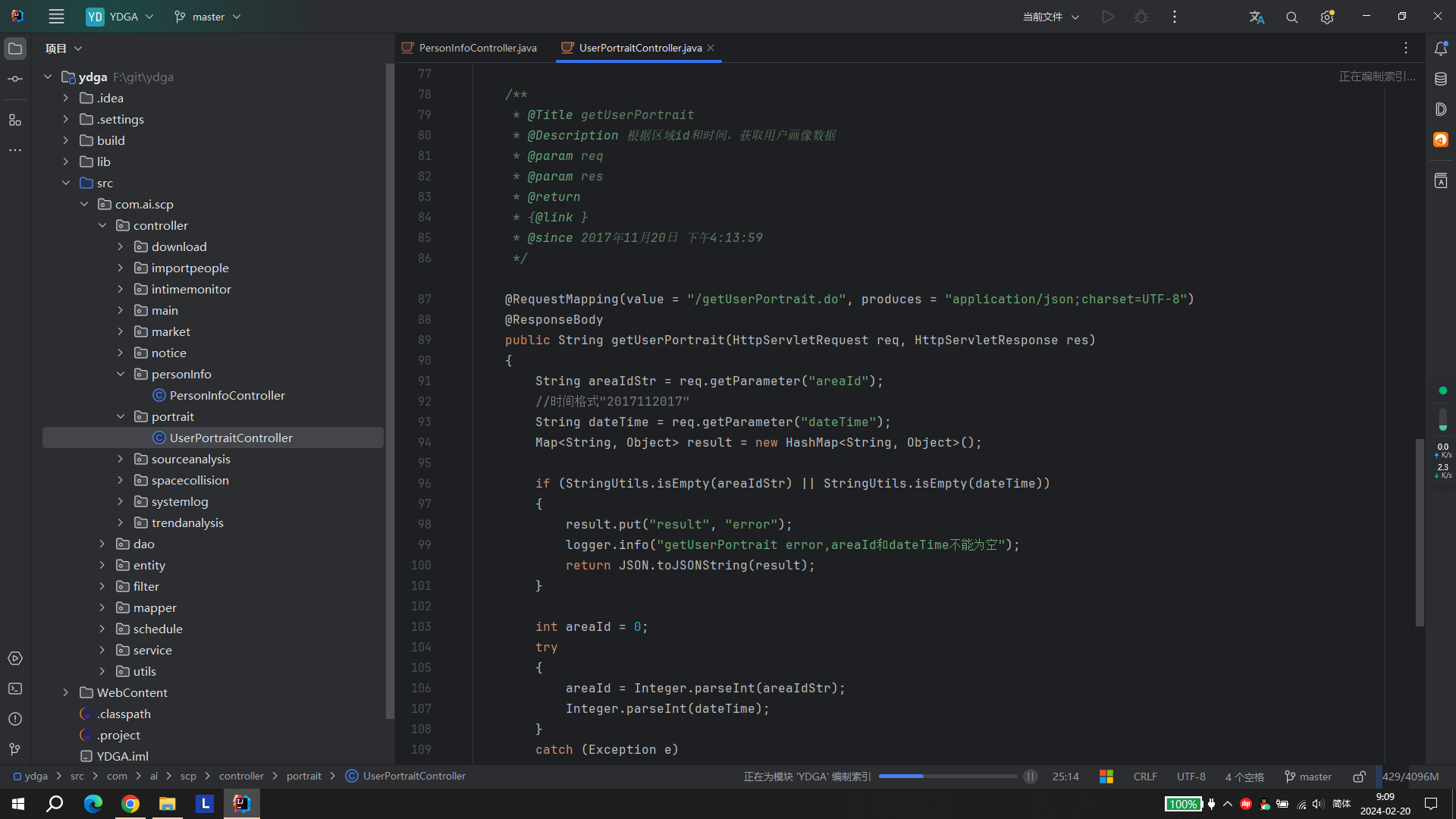
Task: Open the Project tool window icon
Action: 15,49
